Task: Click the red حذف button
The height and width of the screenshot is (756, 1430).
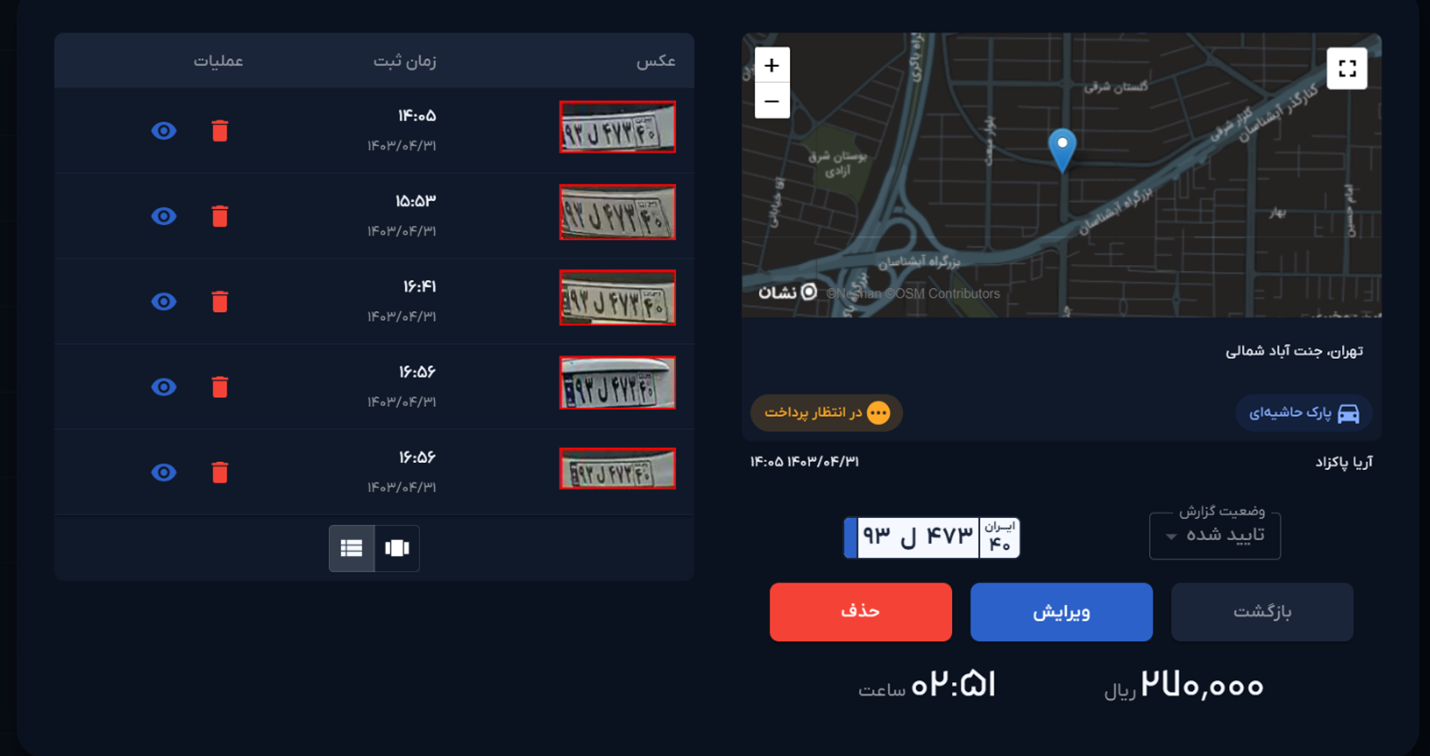Action: [860, 612]
